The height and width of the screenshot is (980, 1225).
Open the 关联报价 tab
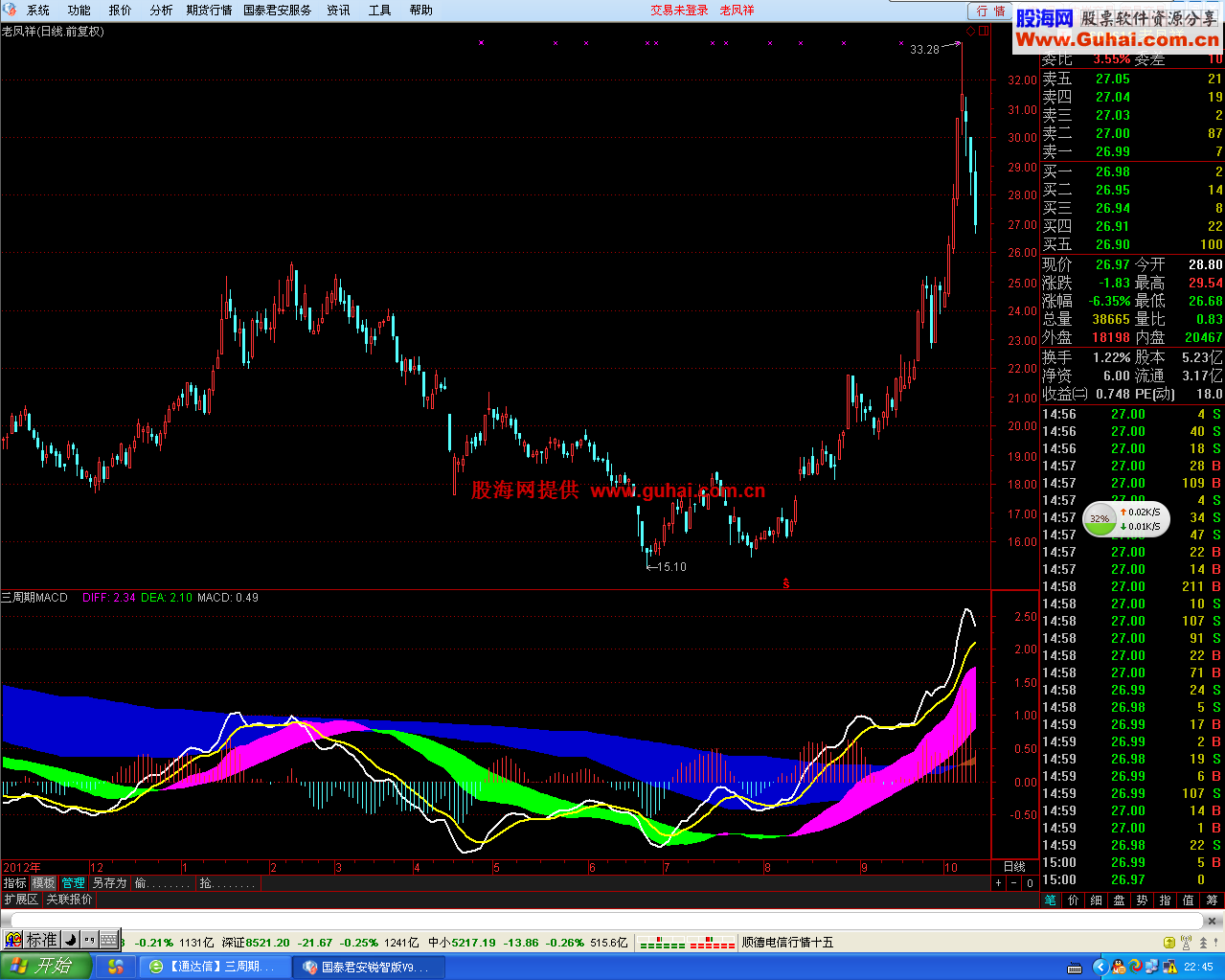pyautogui.click(x=69, y=899)
